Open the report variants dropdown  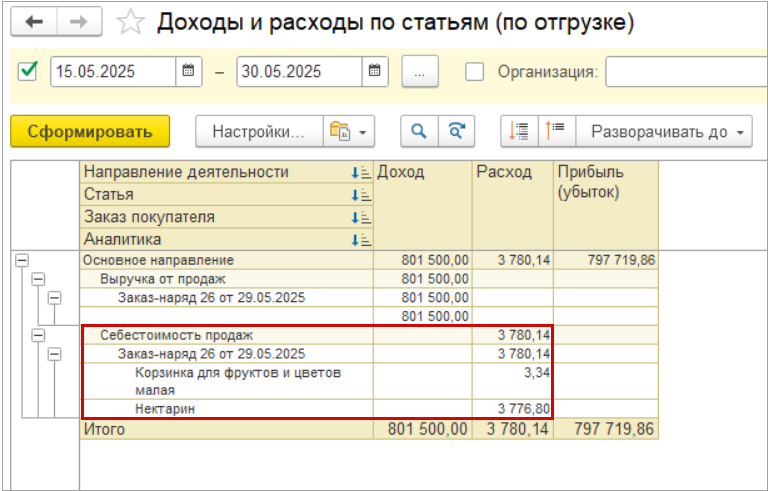349,131
